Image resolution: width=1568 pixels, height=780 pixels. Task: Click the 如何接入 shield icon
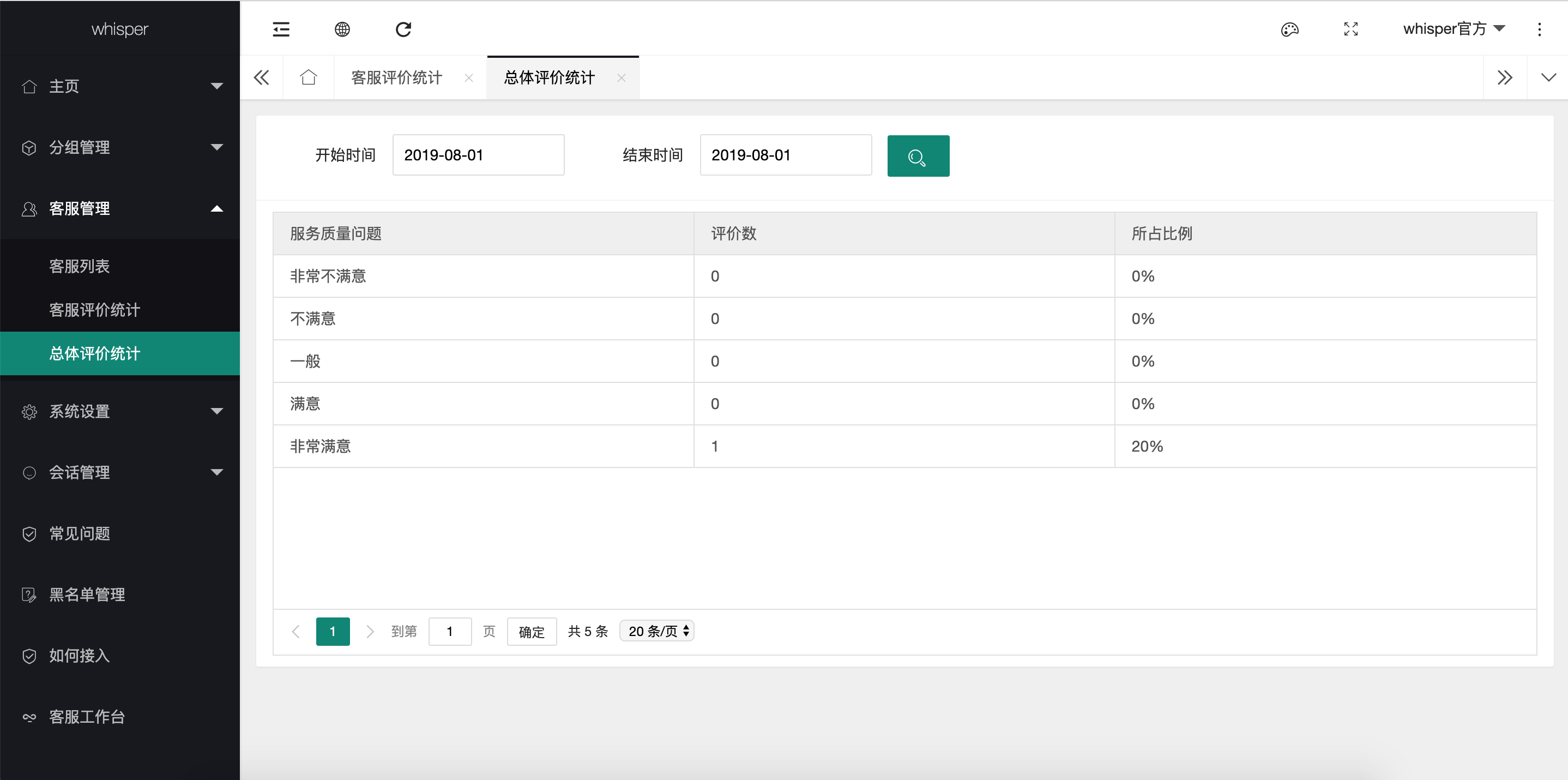(29, 656)
